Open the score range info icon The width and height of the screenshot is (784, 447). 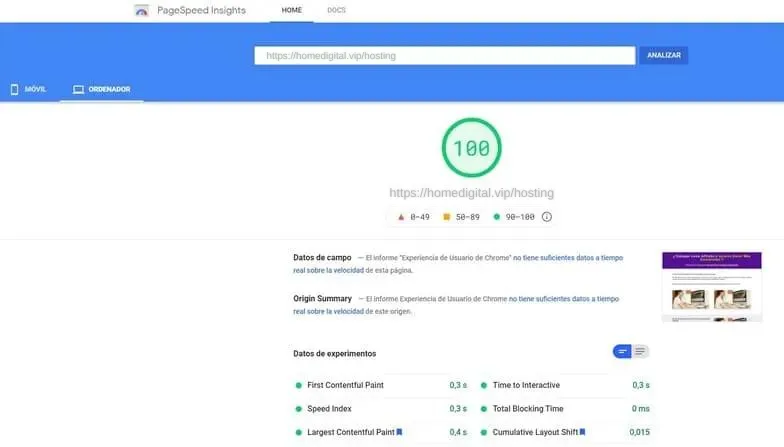547,217
